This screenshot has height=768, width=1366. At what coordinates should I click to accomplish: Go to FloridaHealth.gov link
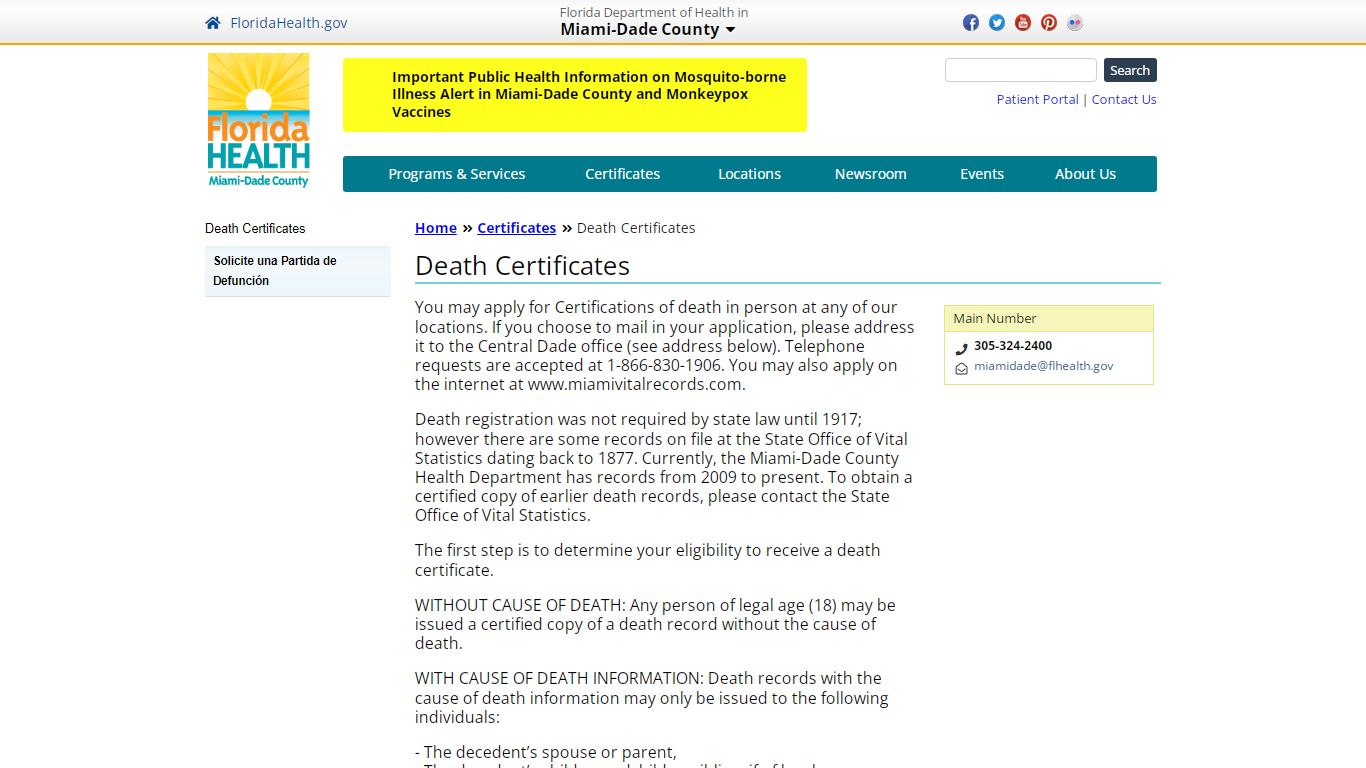(x=289, y=23)
